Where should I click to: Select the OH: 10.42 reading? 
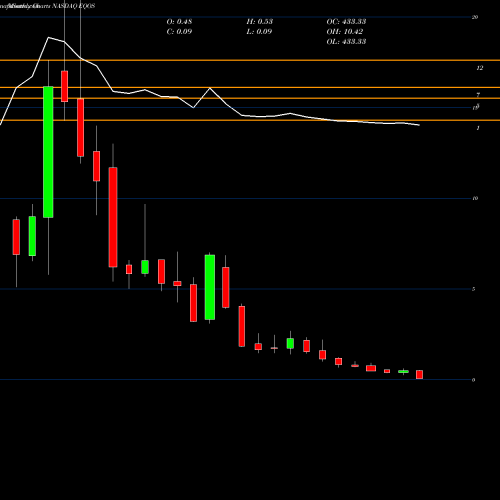click(x=345, y=32)
